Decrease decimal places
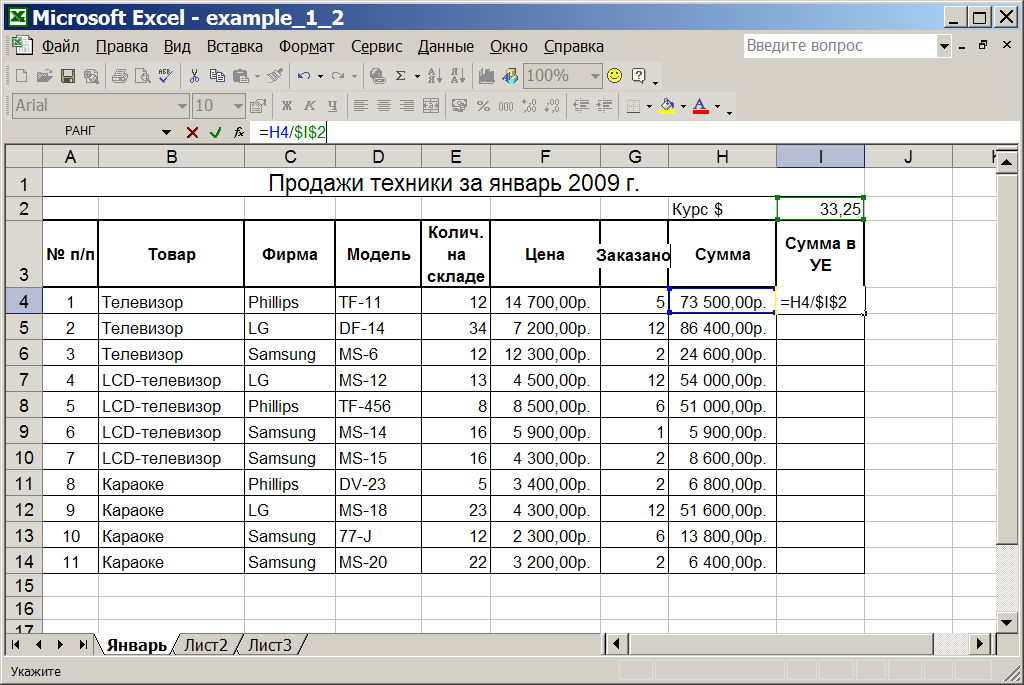Viewport: 1024px width, 685px height. click(x=552, y=106)
